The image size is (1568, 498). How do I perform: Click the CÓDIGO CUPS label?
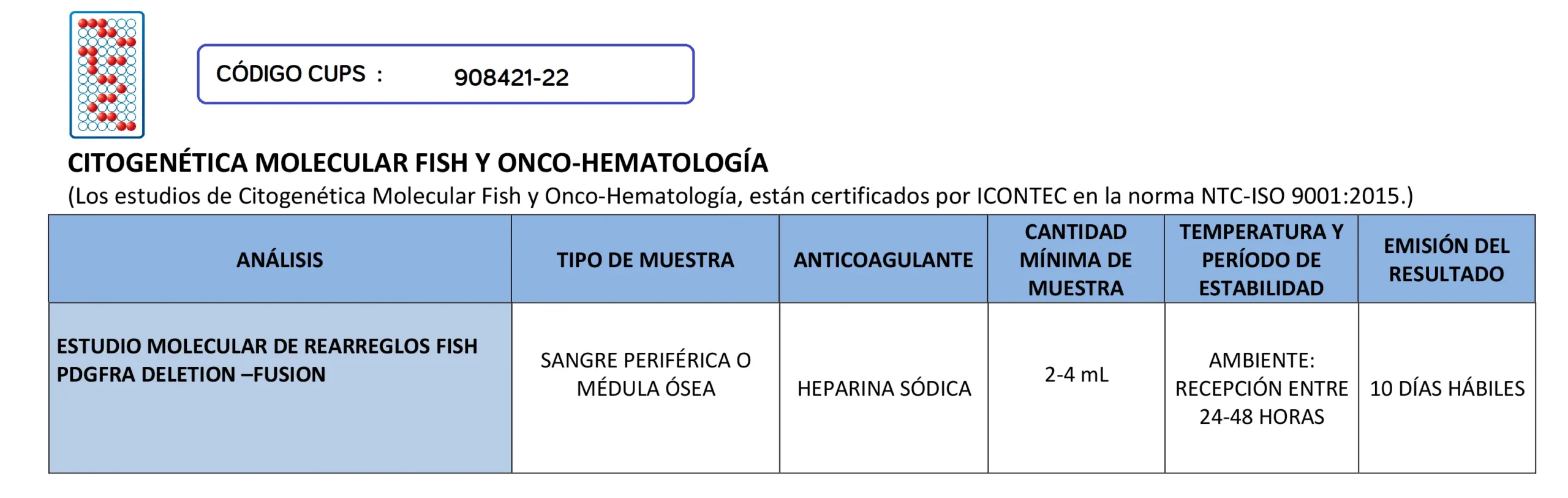tap(291, 74)
